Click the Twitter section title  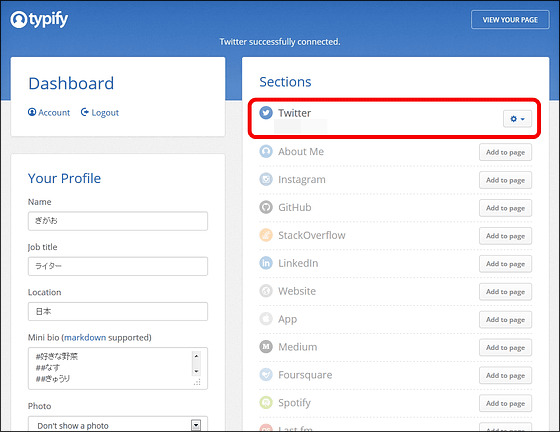click(x=295, y=113)
